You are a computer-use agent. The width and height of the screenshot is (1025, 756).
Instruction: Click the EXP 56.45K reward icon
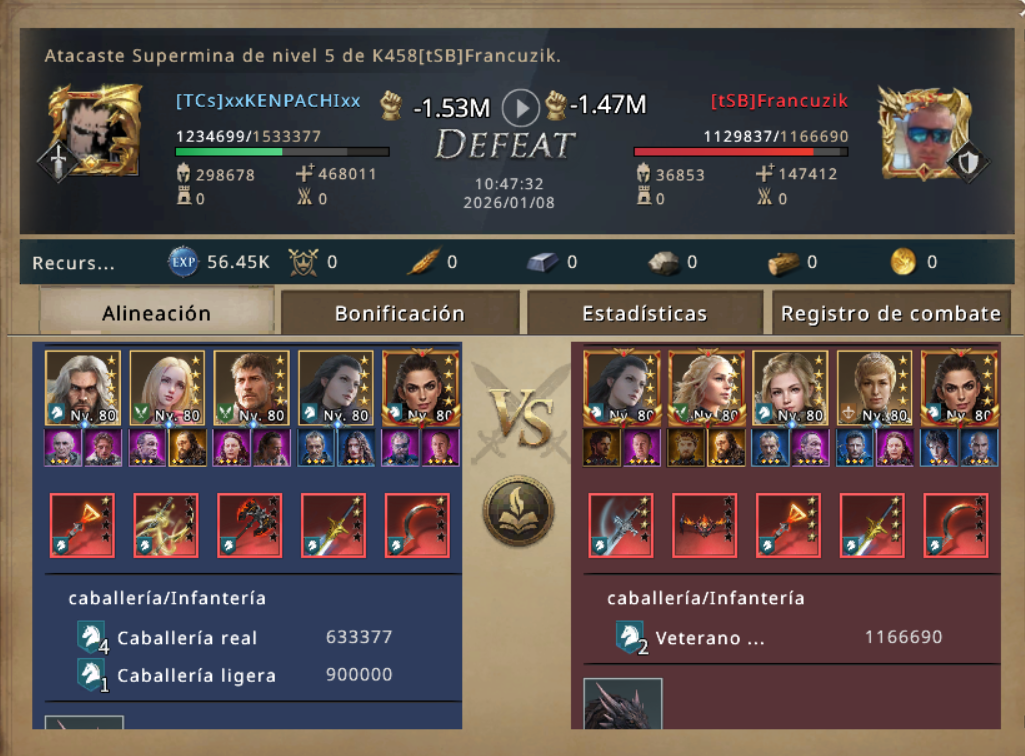[x=183, y=262]
